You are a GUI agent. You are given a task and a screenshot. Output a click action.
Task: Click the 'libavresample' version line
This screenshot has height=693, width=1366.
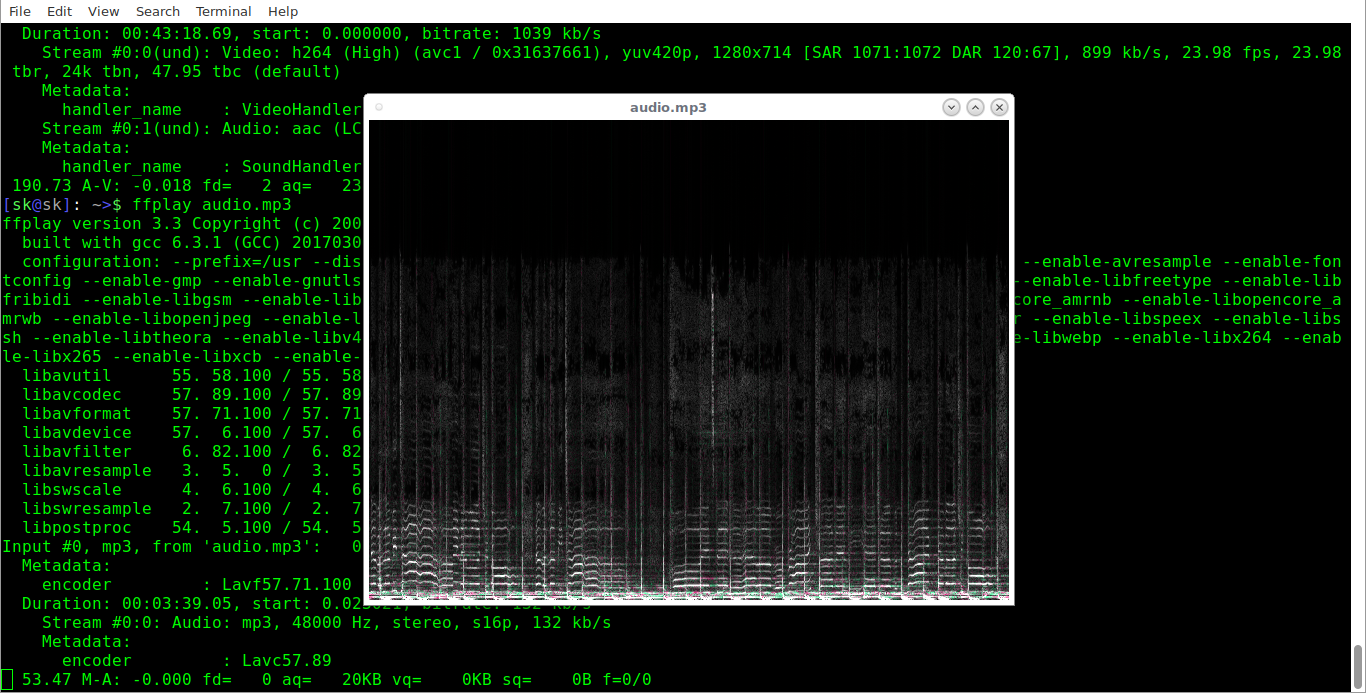[192, 470]
